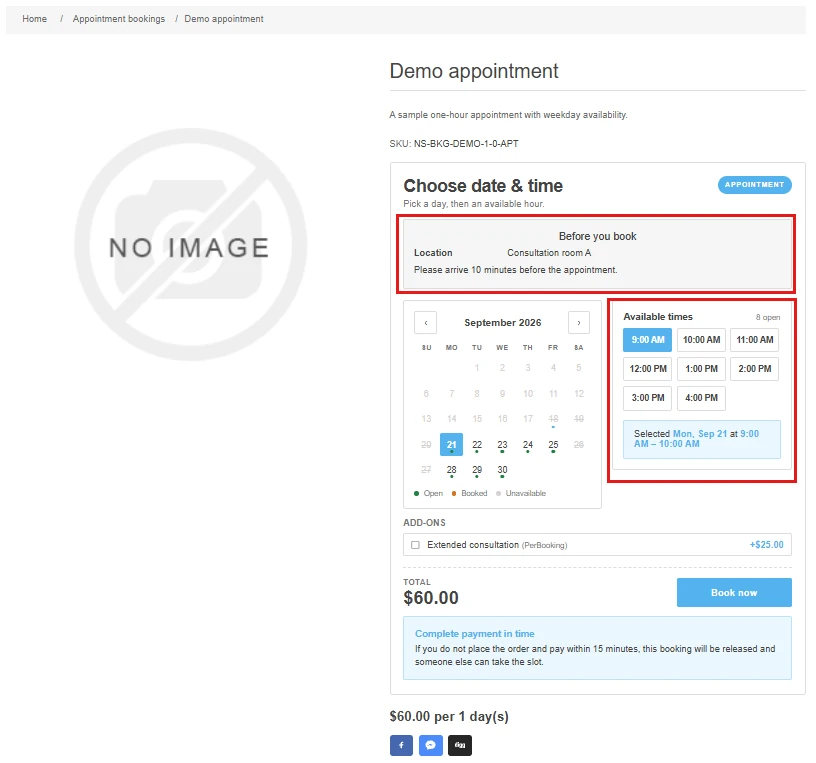Open Home breadcrumb link
Image resolution: width=816 pixels, height=763 pixels.
[34, 19]
